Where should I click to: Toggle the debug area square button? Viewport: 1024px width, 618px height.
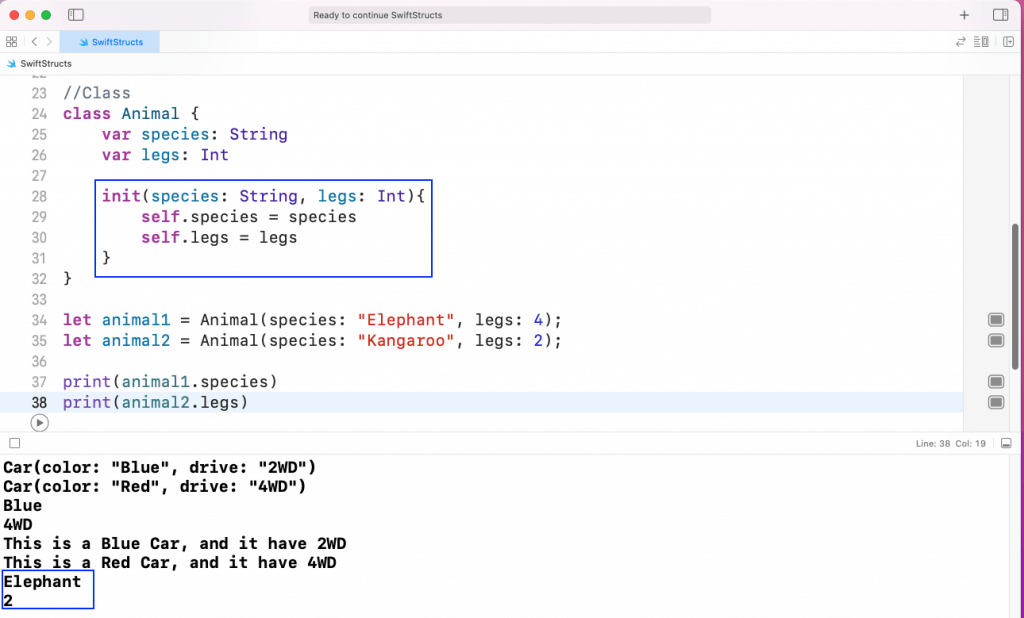[14, 443]
